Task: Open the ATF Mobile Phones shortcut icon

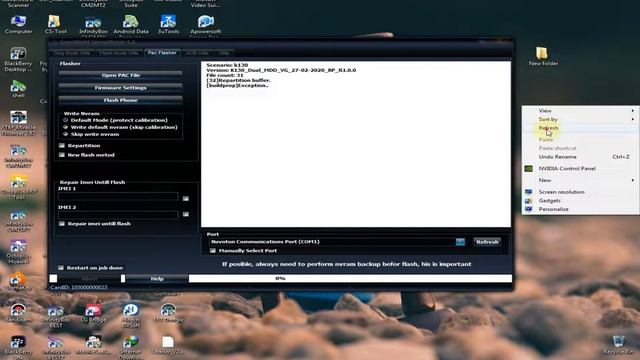Action: click(x=18, y=122)
